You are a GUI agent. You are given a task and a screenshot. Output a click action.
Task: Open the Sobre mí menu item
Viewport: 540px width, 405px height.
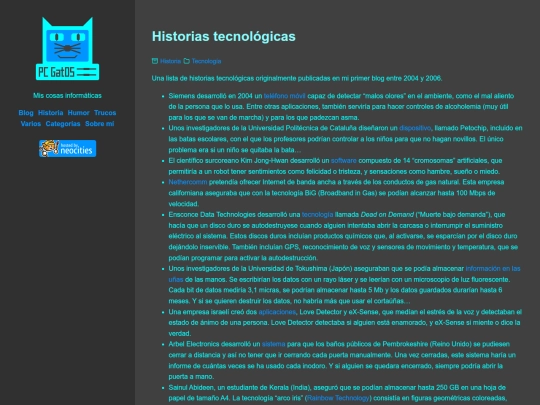point(100,124)
